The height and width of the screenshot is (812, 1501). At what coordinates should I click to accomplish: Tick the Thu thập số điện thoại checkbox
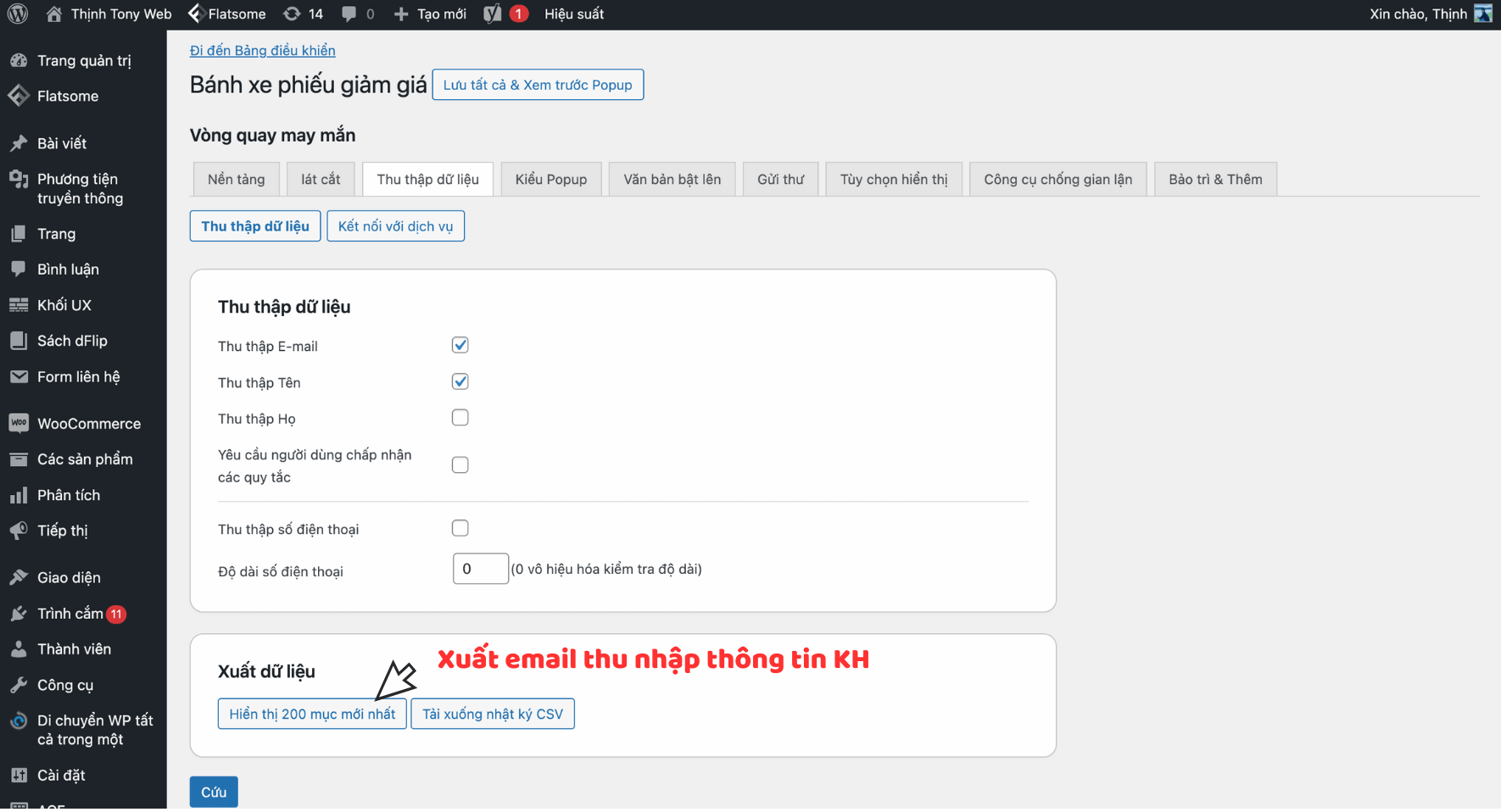[x=460, y=529]
